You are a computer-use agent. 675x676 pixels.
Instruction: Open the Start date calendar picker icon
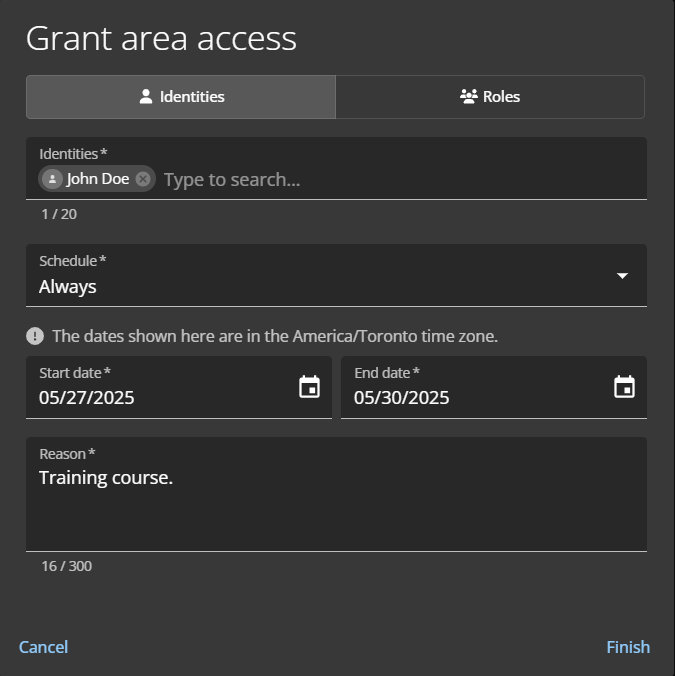309,387
